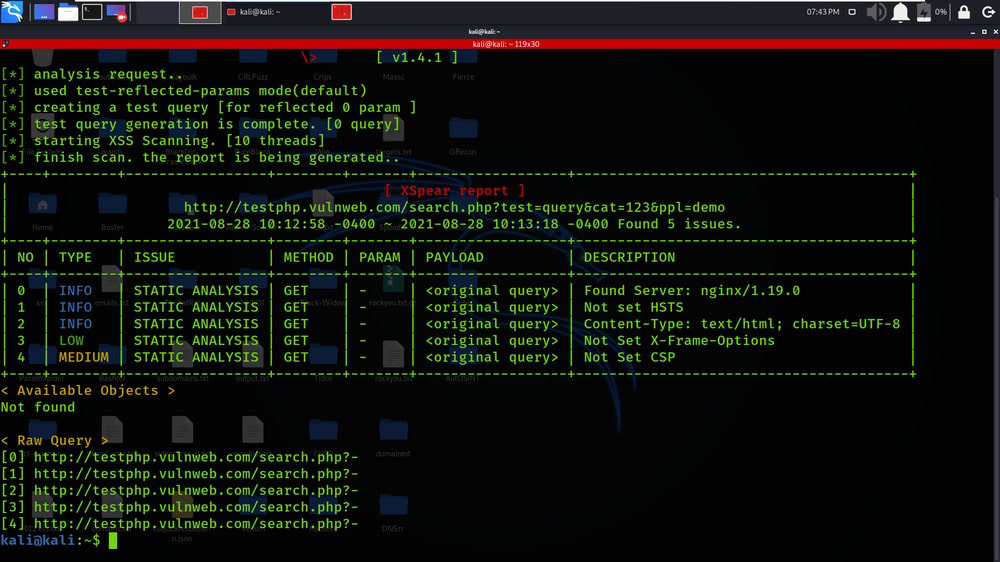This screenshot has height=562, width=1000.
Task: Click the kali@kali:~$ prompt cursor
Action: point(113,540)
